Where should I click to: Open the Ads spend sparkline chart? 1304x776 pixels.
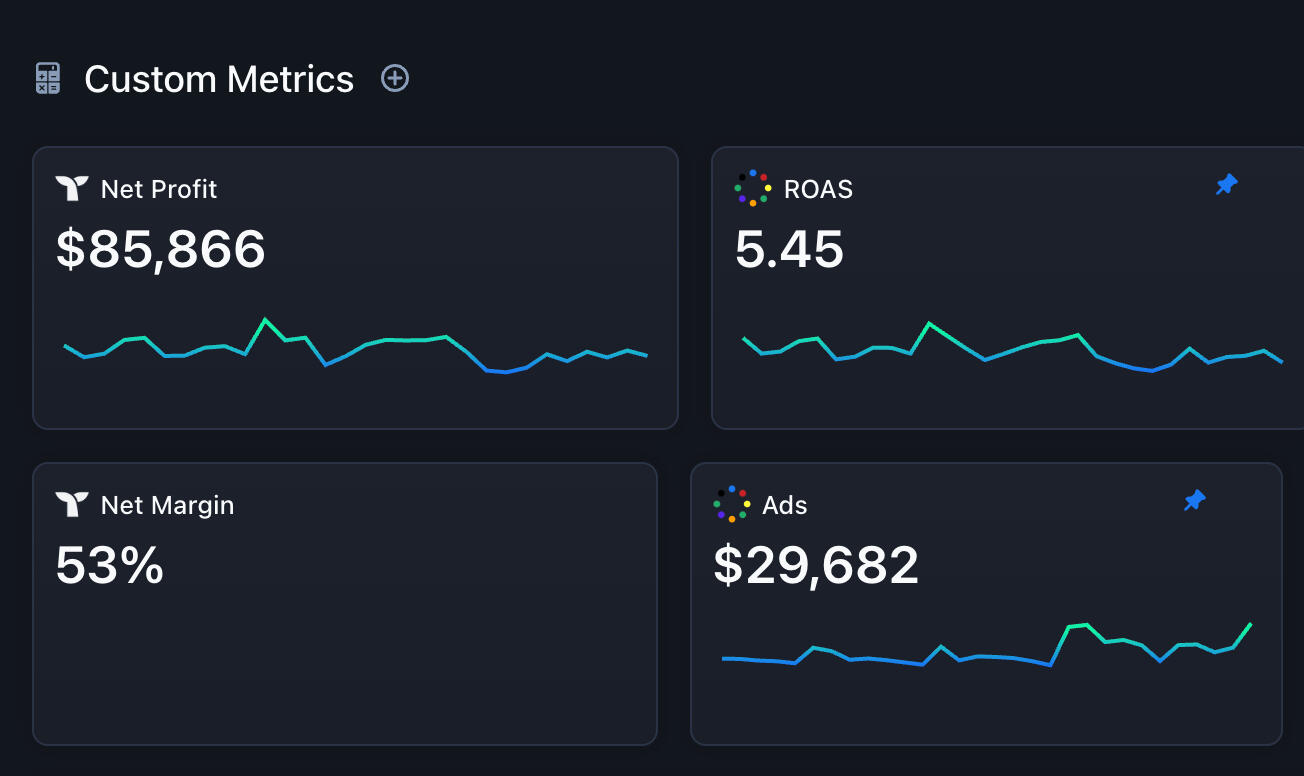pyautogui.click(x=987, y=644)
